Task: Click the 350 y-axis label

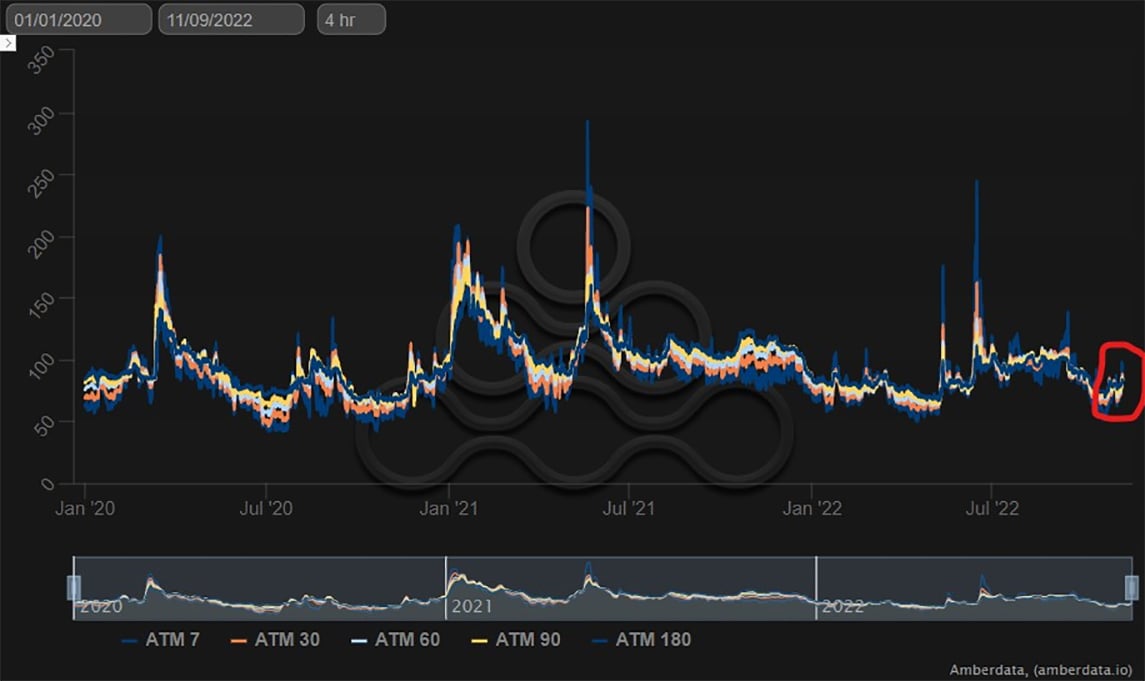Action: [x=40, y=60]
